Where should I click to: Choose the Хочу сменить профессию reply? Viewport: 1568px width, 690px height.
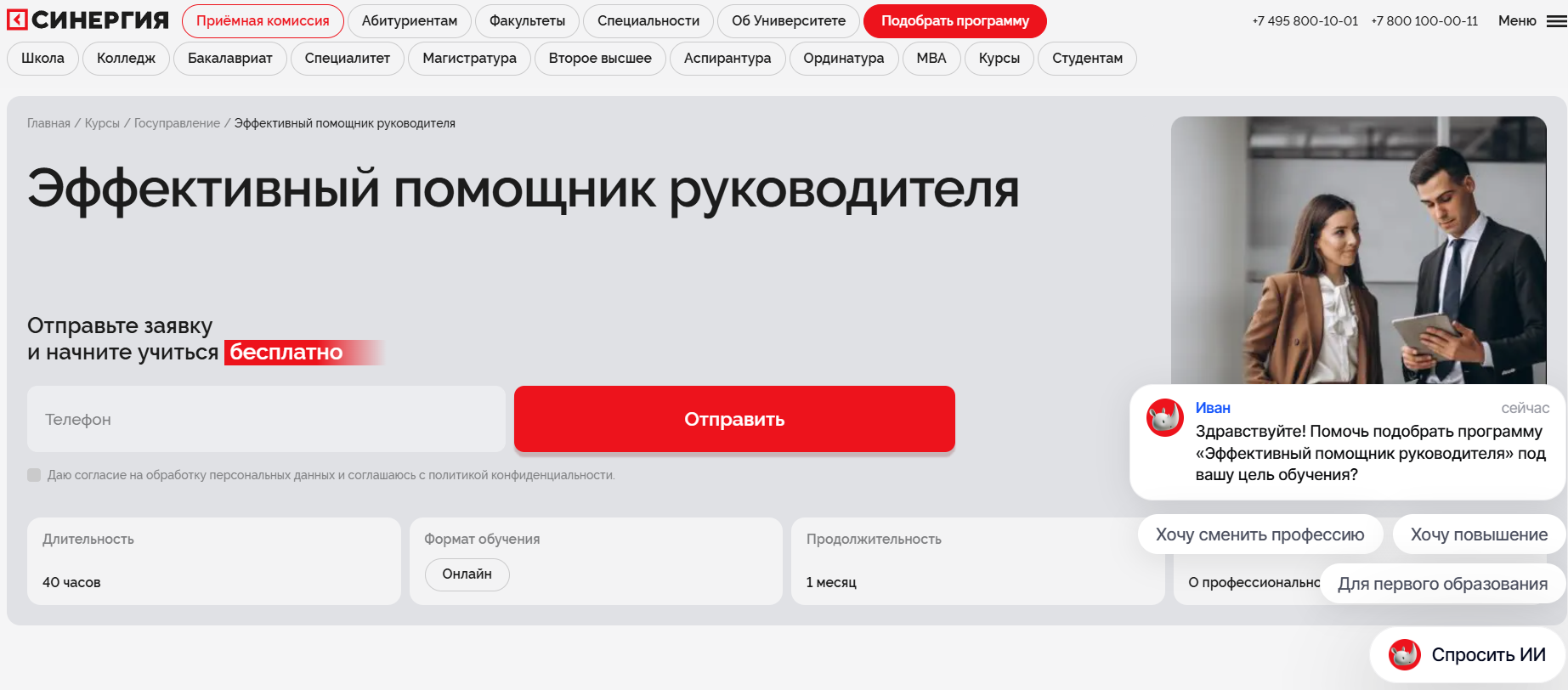(x=1259, y=534)
